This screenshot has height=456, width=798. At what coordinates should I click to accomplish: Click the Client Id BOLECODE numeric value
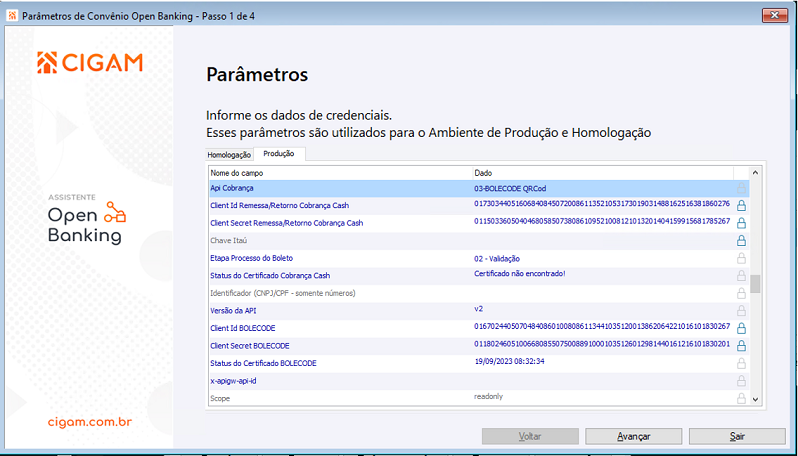[602, 326]
